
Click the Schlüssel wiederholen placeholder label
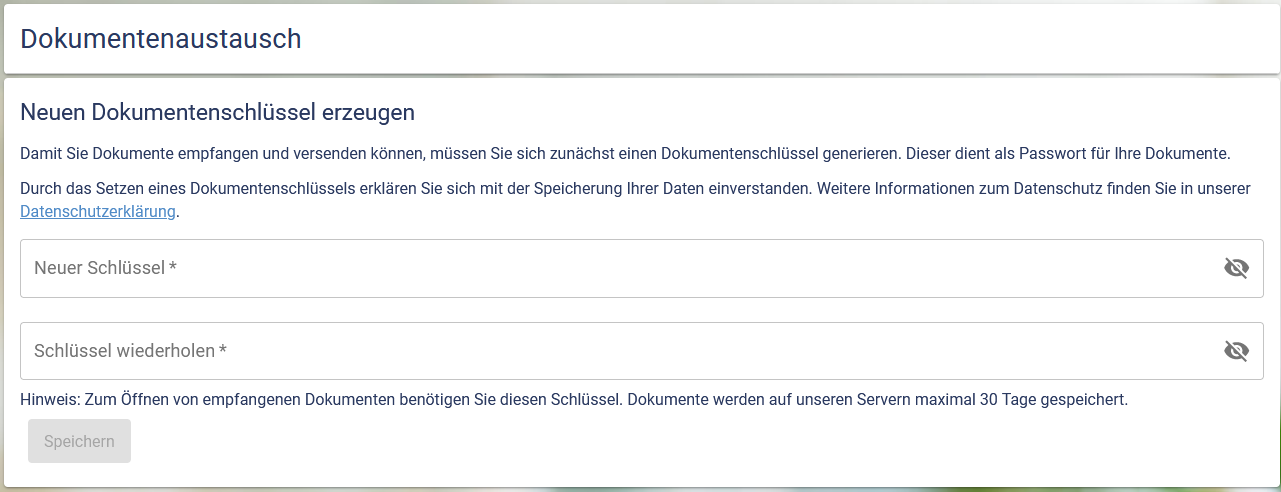pos(124,351)
